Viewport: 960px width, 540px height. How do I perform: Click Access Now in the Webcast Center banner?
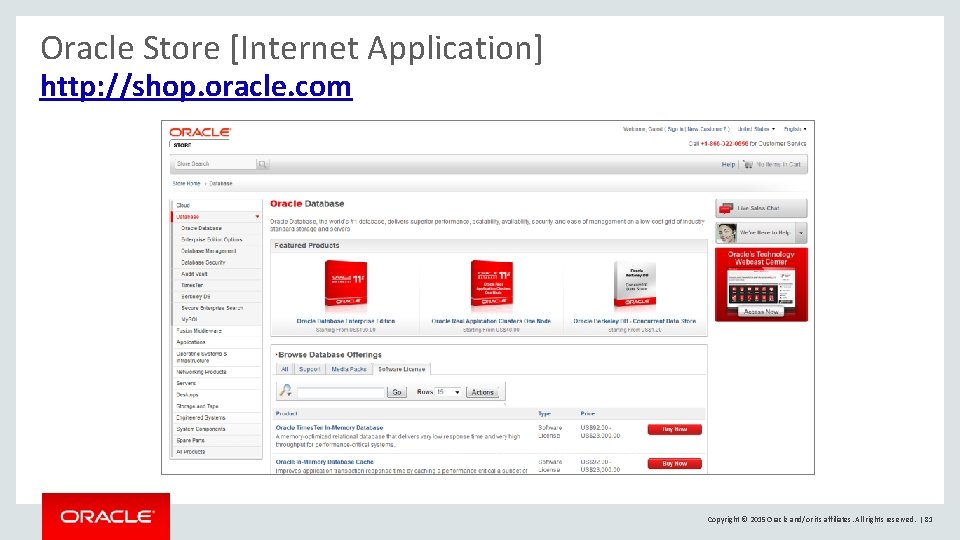pos(761,312)
